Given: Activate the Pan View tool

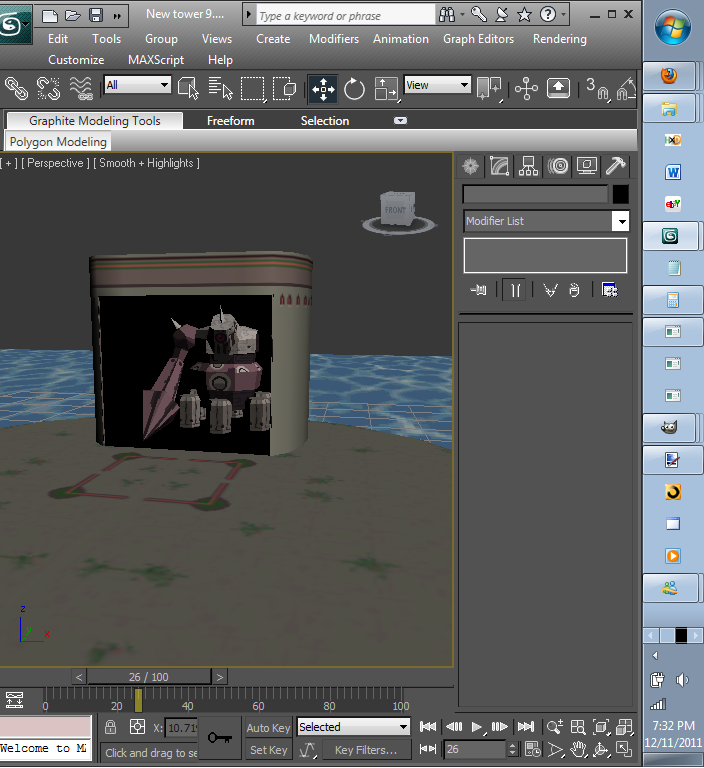Looking at the screenshot, I should 579,749.
